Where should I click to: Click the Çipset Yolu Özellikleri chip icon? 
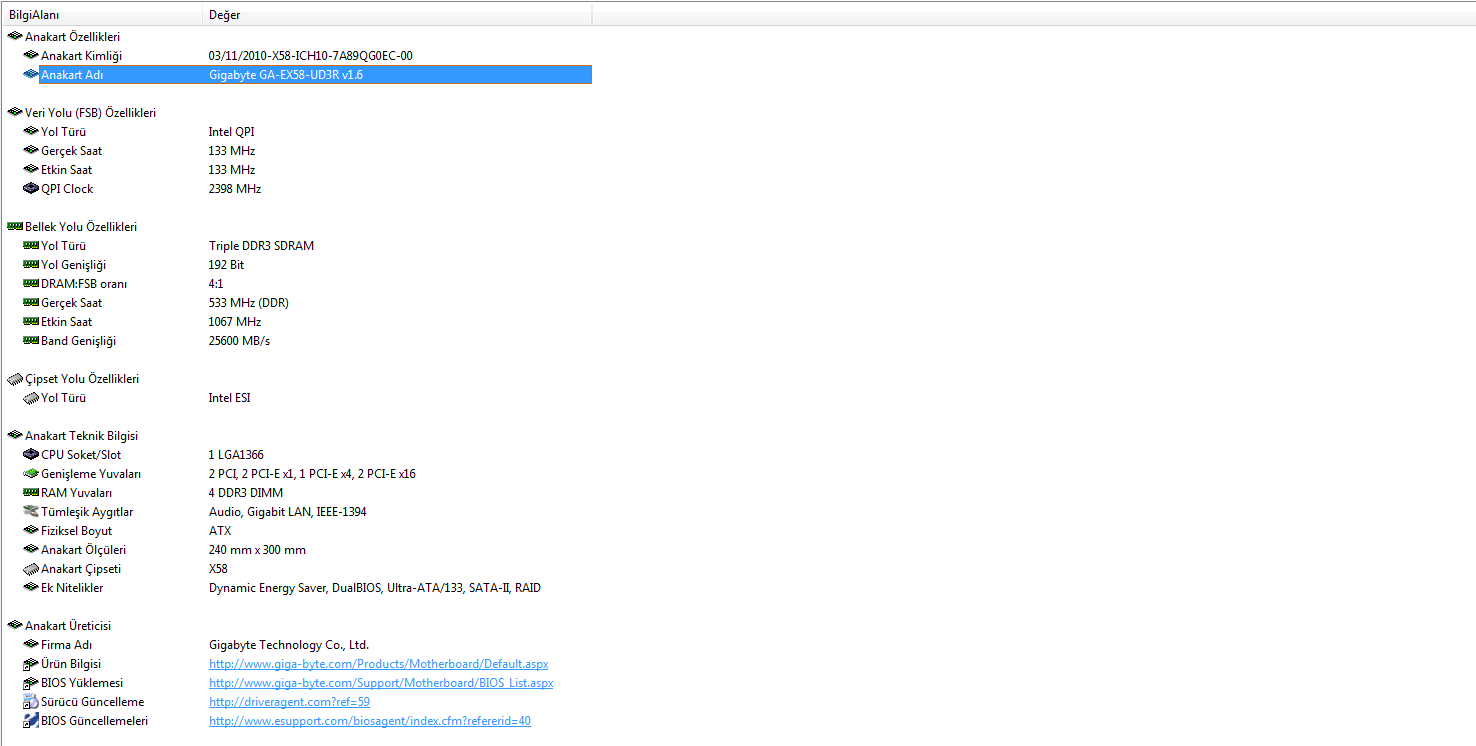click(14, 379)
